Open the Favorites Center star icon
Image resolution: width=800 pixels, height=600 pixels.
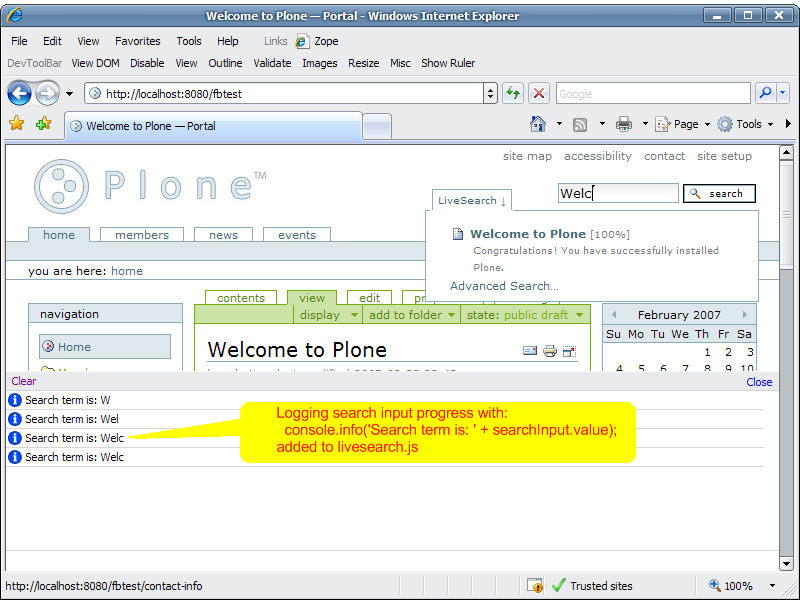tap(16, 124)
